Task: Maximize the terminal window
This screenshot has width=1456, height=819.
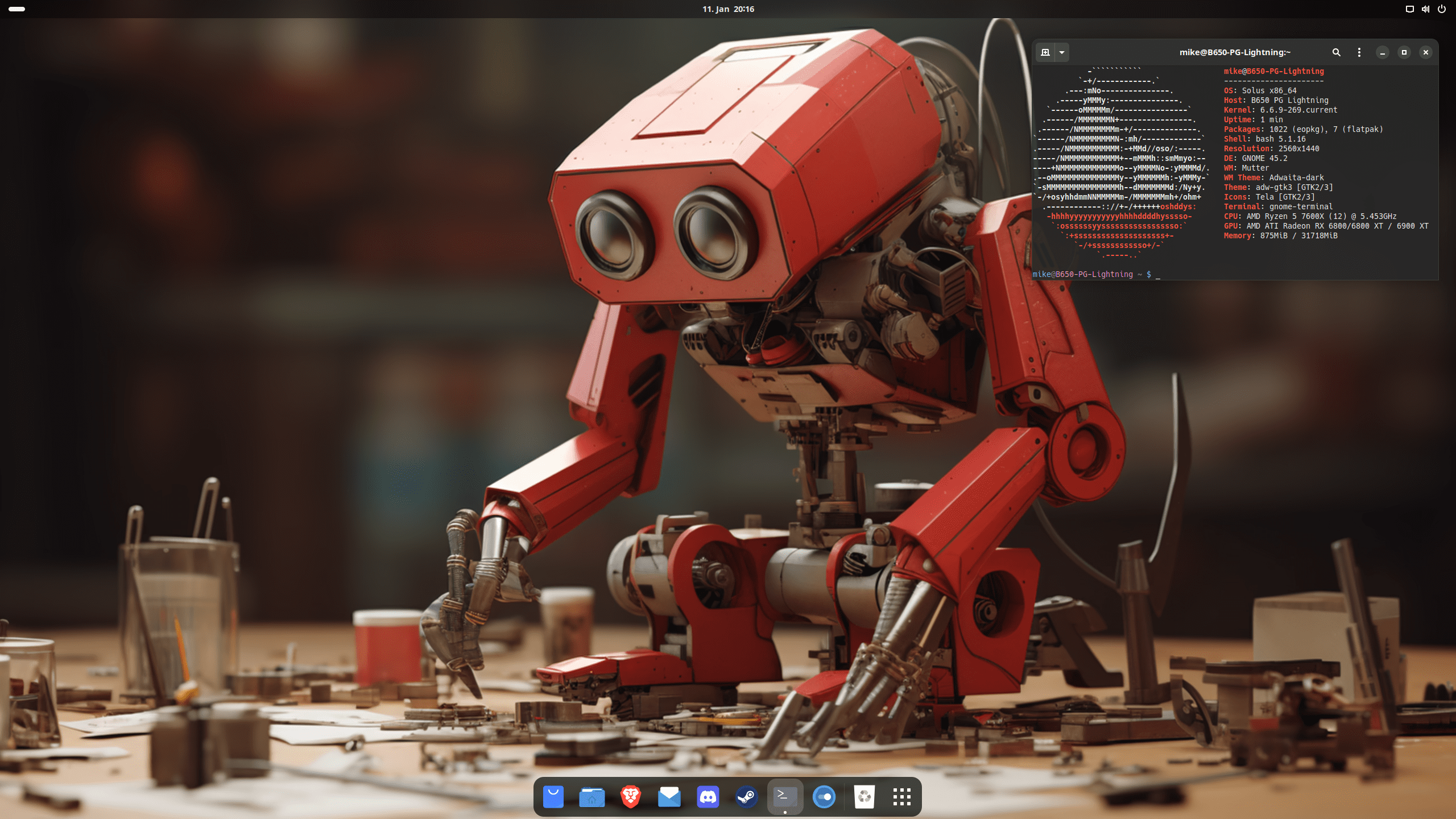Action: pos(1404,52)
